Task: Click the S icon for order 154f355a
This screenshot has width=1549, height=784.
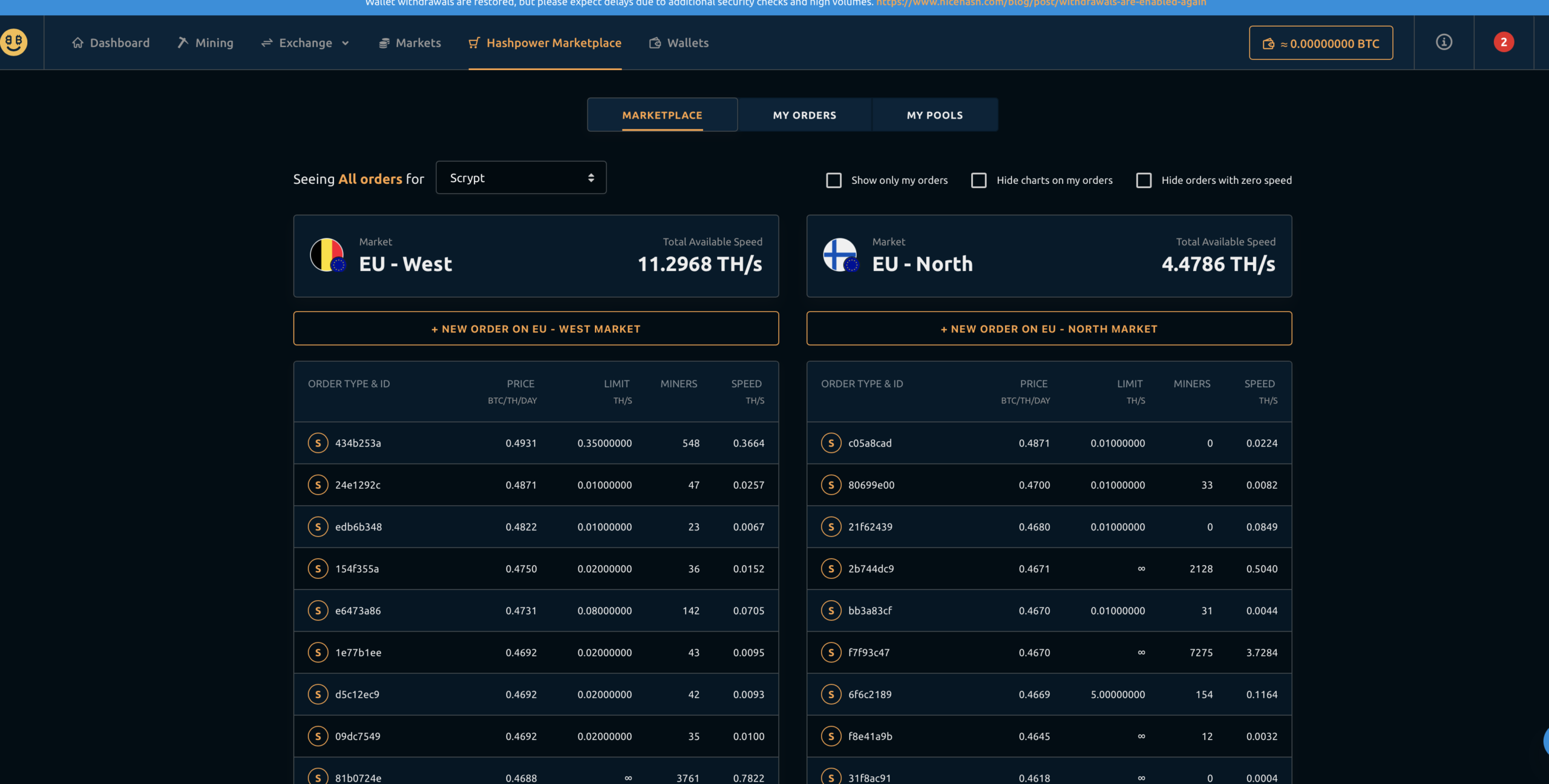Action: [318, 569]
